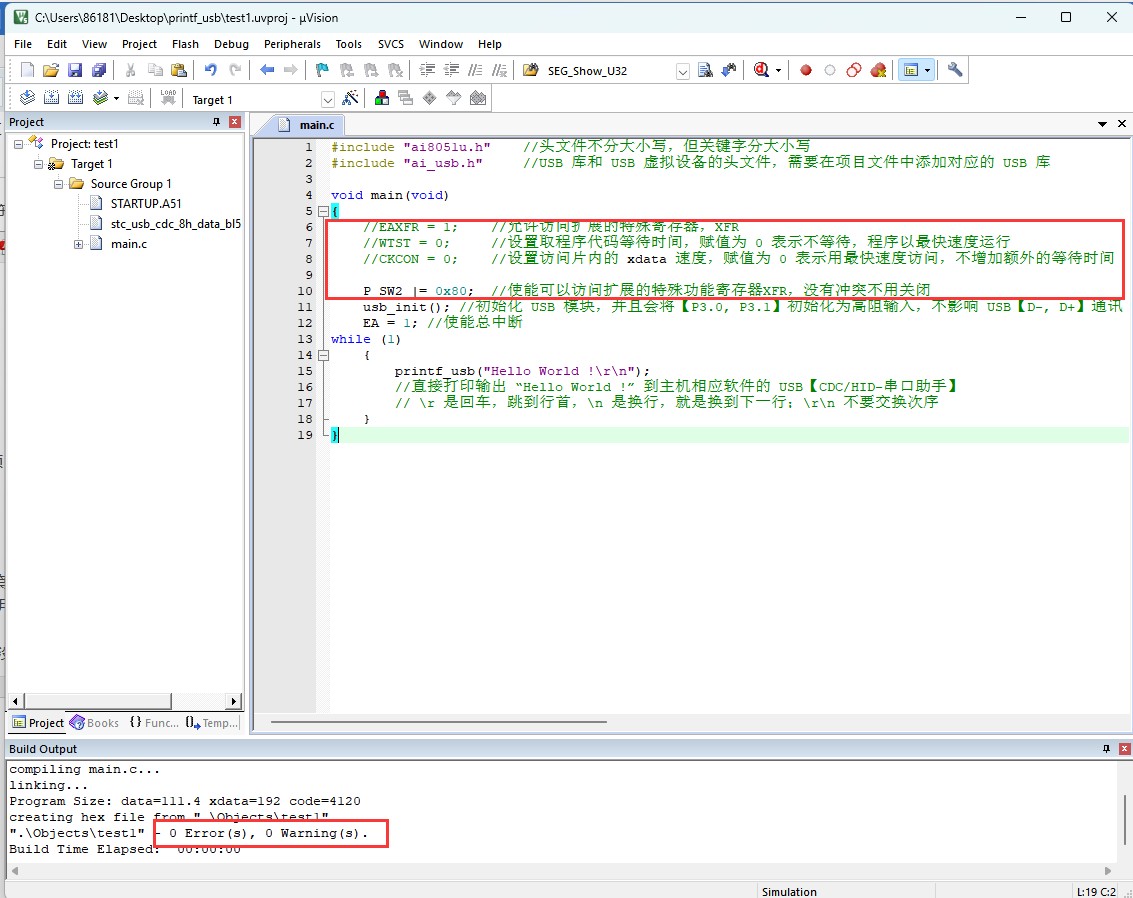Save all files
1133x898 pixels.
[99, 70]
